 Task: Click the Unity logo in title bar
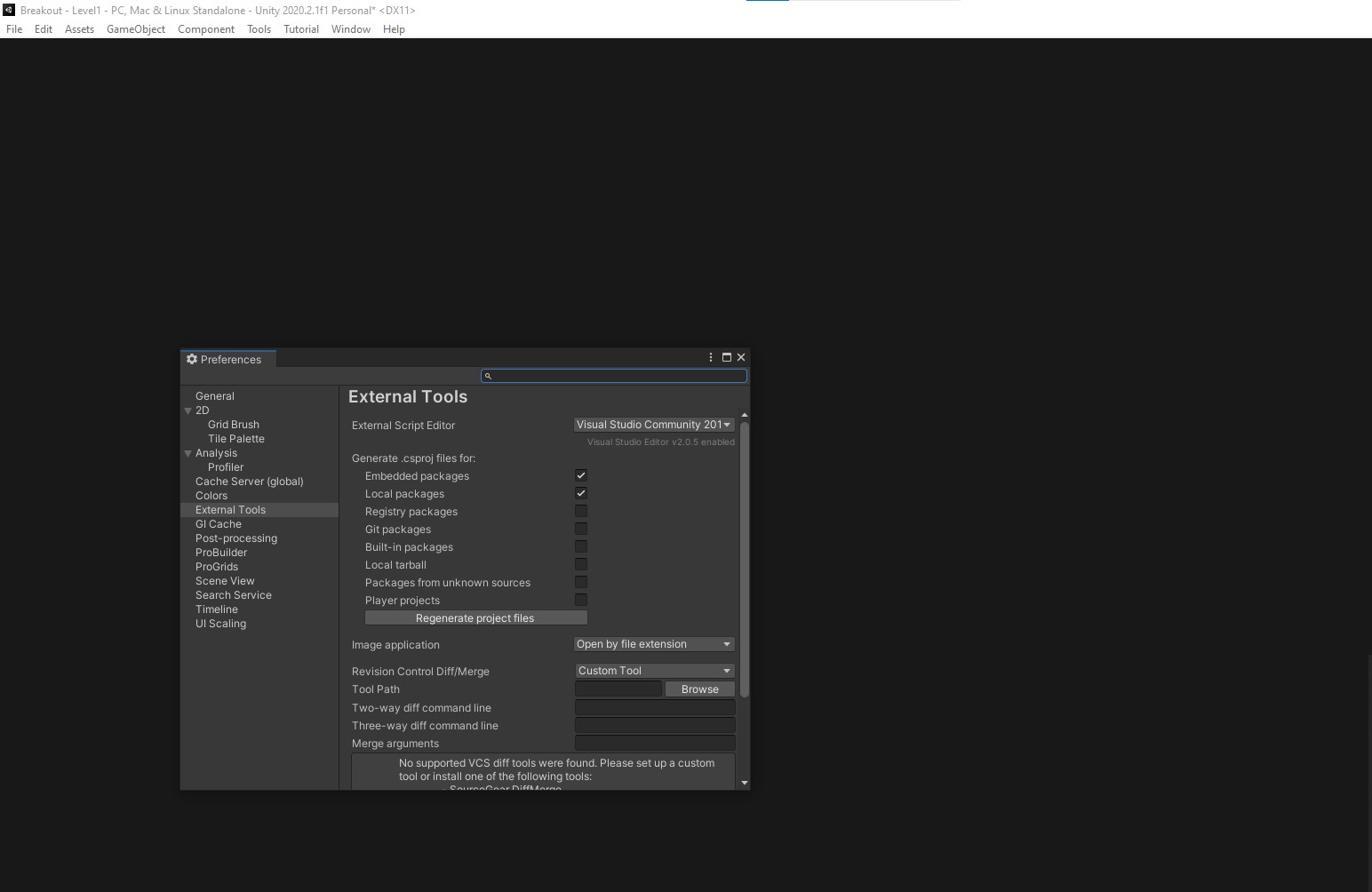(x=9, y=10)
